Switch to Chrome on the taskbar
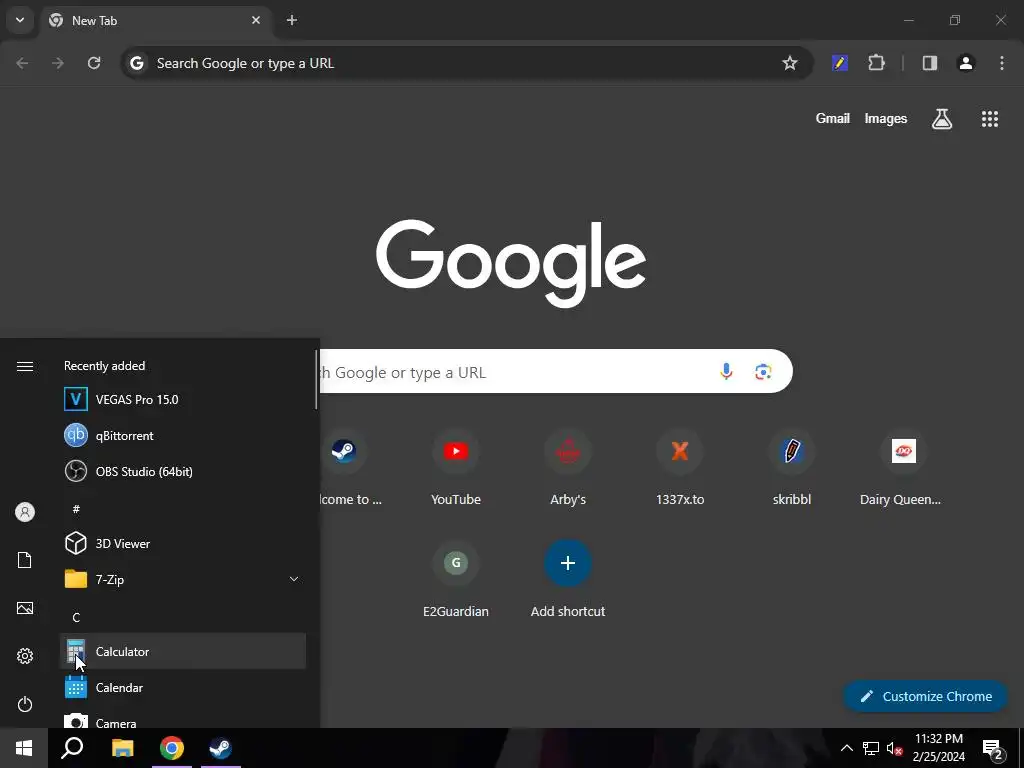 tap(172, 748)
